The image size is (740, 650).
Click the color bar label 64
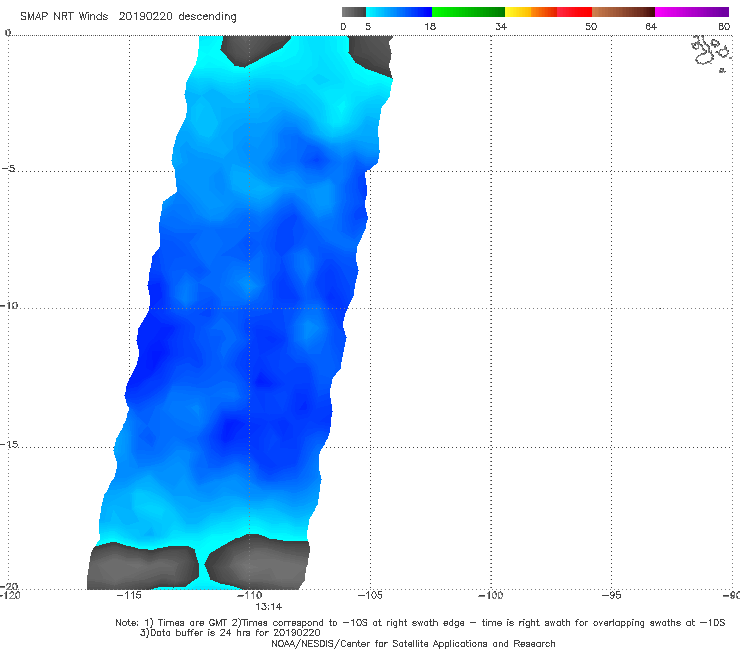pos(651,26)
